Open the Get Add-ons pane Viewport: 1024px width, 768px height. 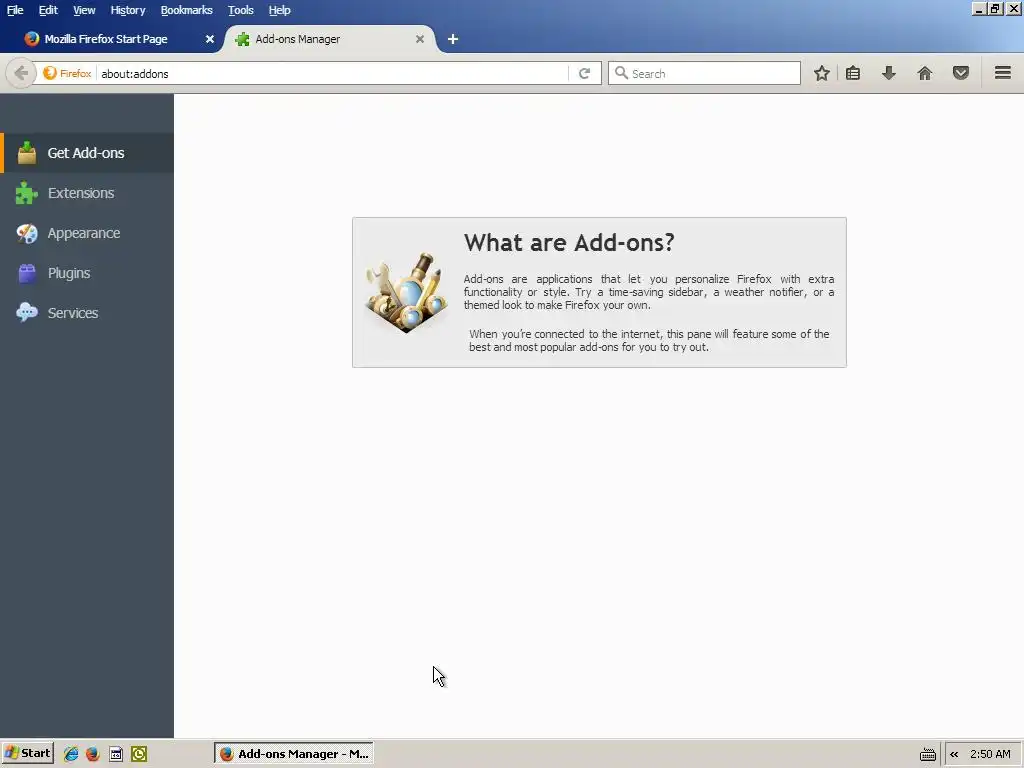pyautogui.click(x=87, y=153)
